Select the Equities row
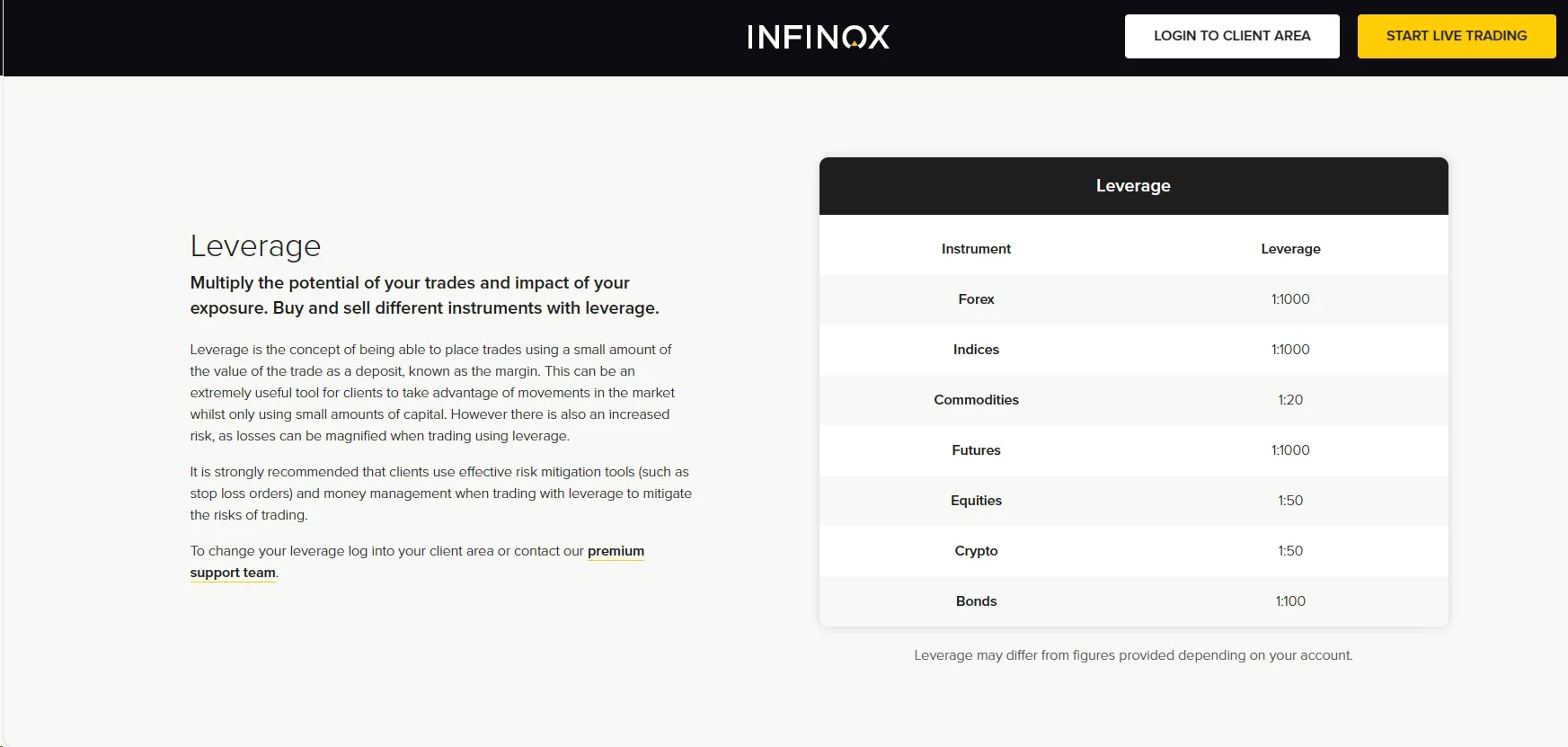1568x747 pixels. pos(1134,501)
